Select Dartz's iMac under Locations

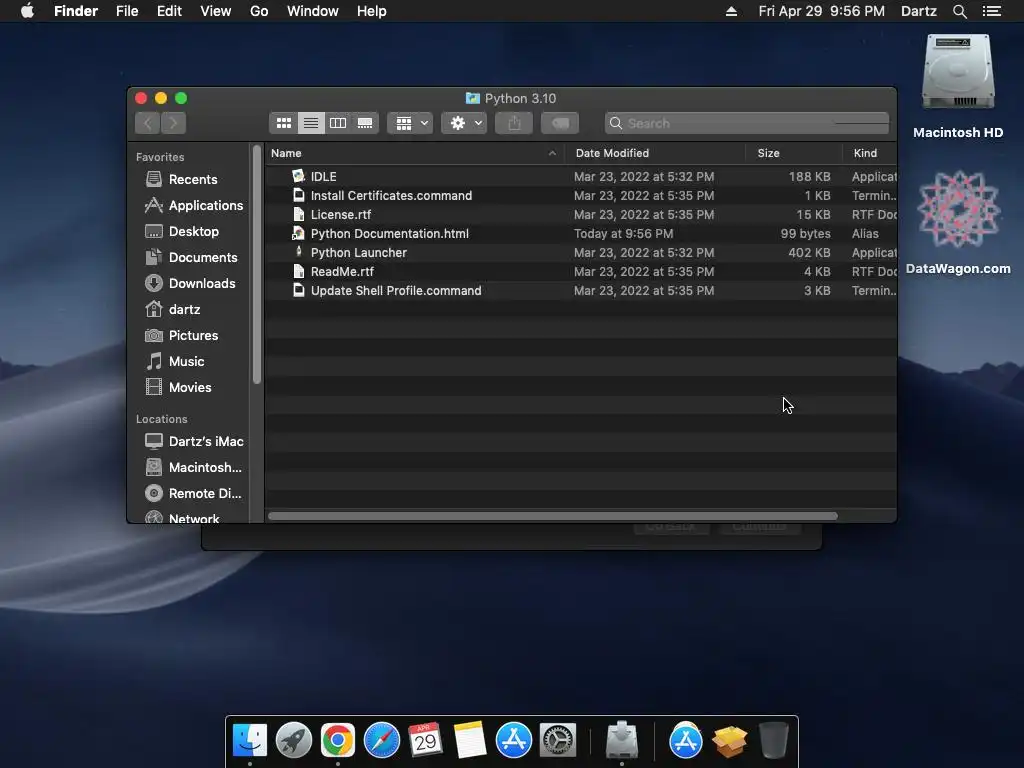coord(193,441)
